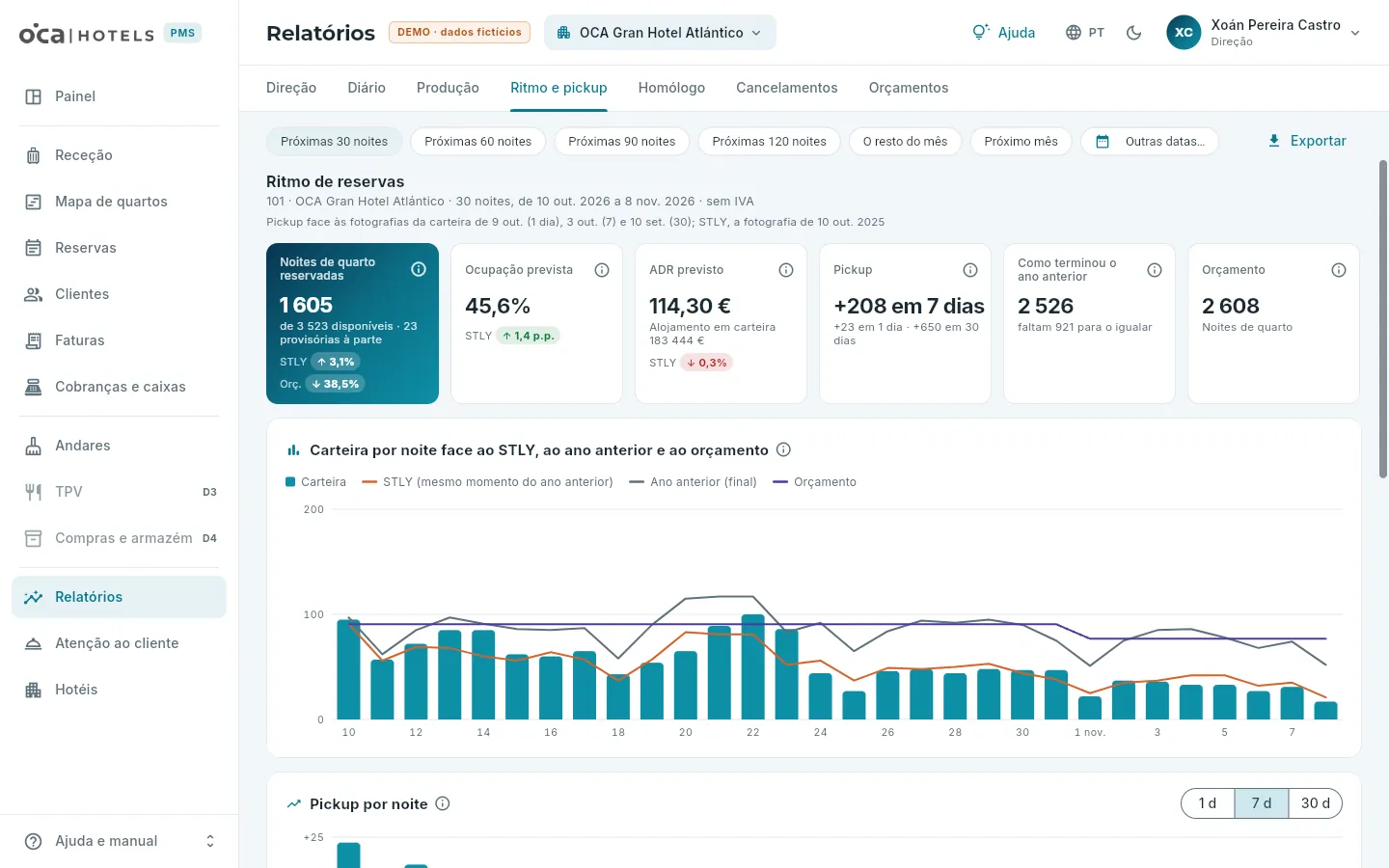Select the 1 d pickup interval
This screenshot has width=1389, height=868.
pyautogui.click(x=1208, y=803)
